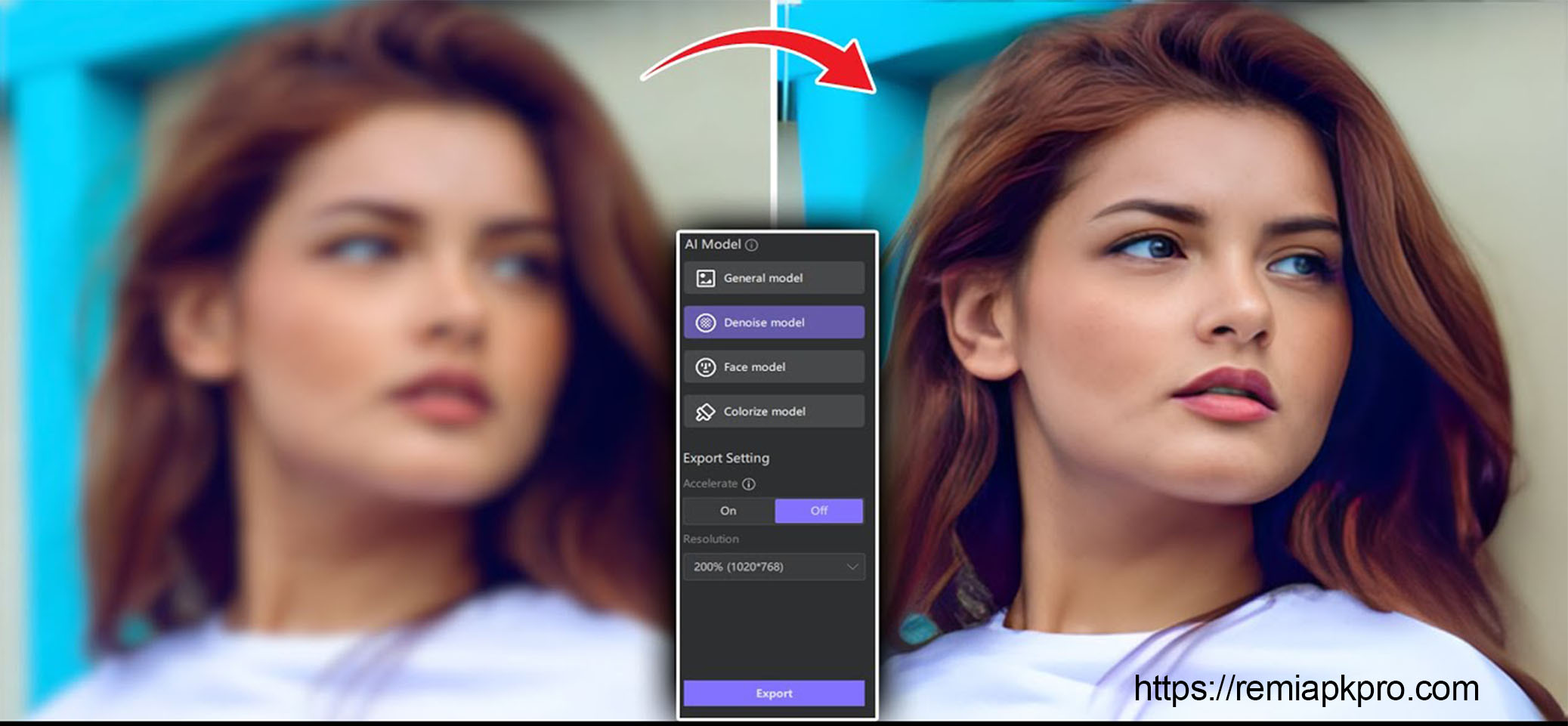Select the General model option
Viewport: 1568px width, 726px height.
(x=774, y=278)
